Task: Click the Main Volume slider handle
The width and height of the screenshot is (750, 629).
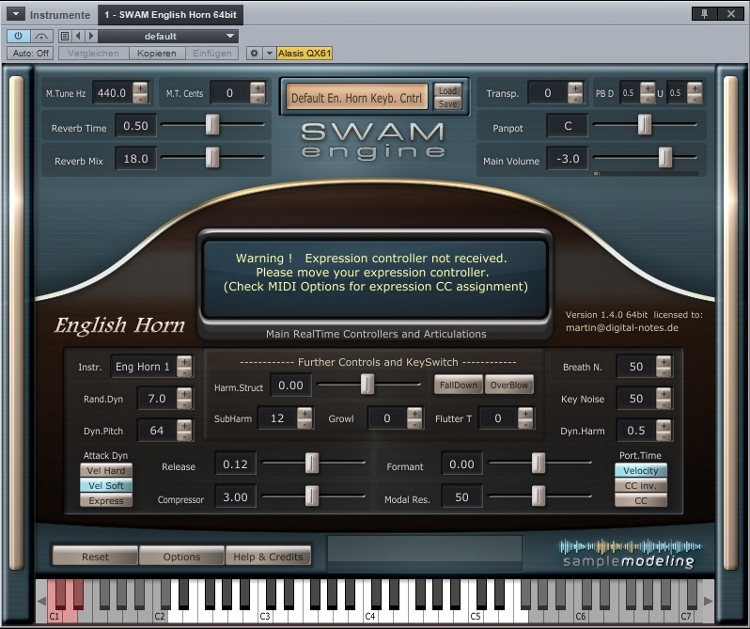Action: click(665, 157)
